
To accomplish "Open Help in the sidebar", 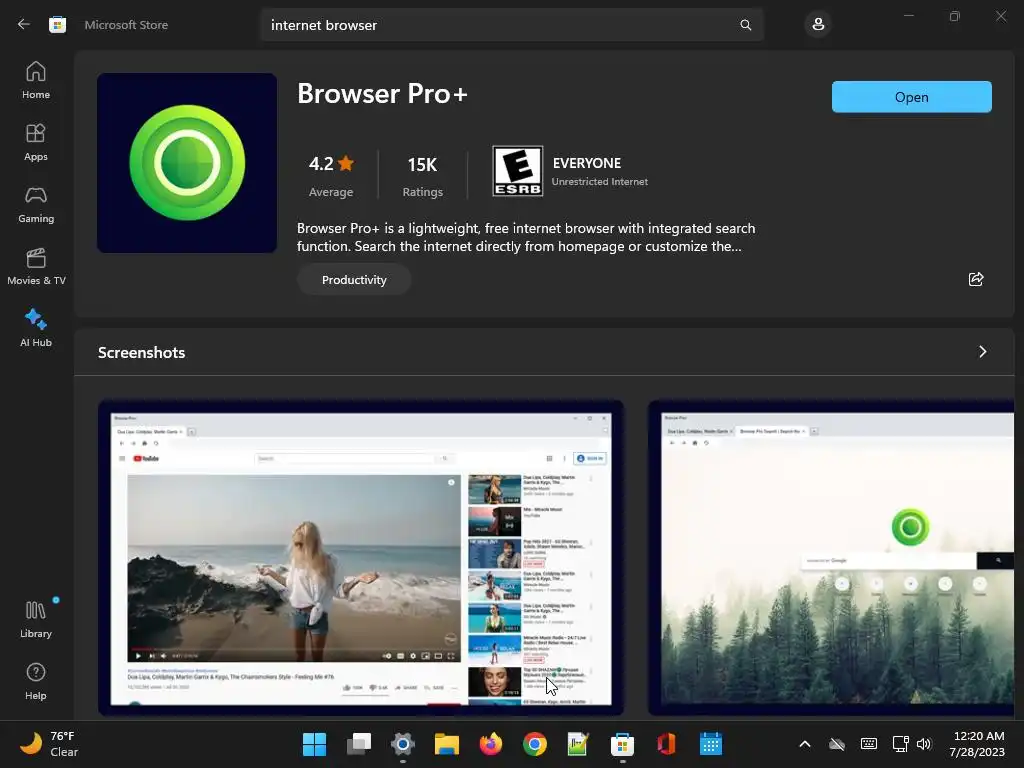I will 36,682.
